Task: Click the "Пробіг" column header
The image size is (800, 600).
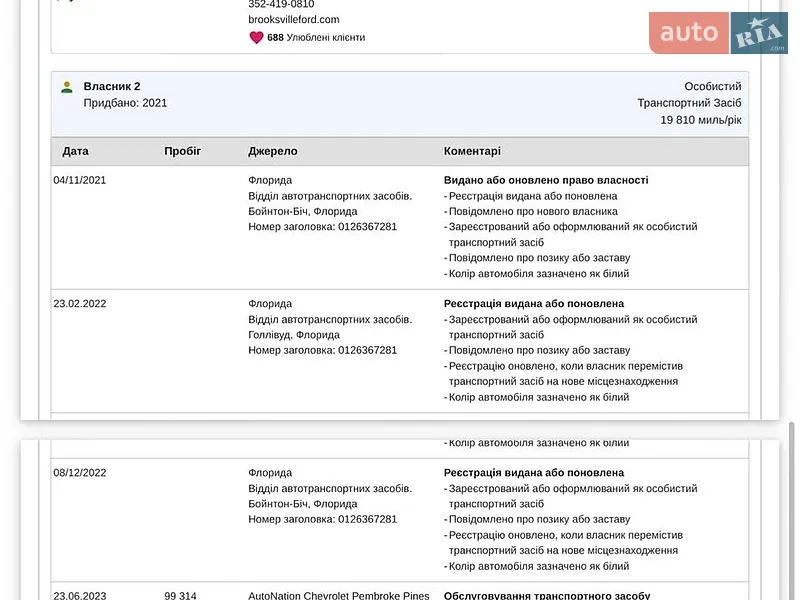Action: pos(183,151)
